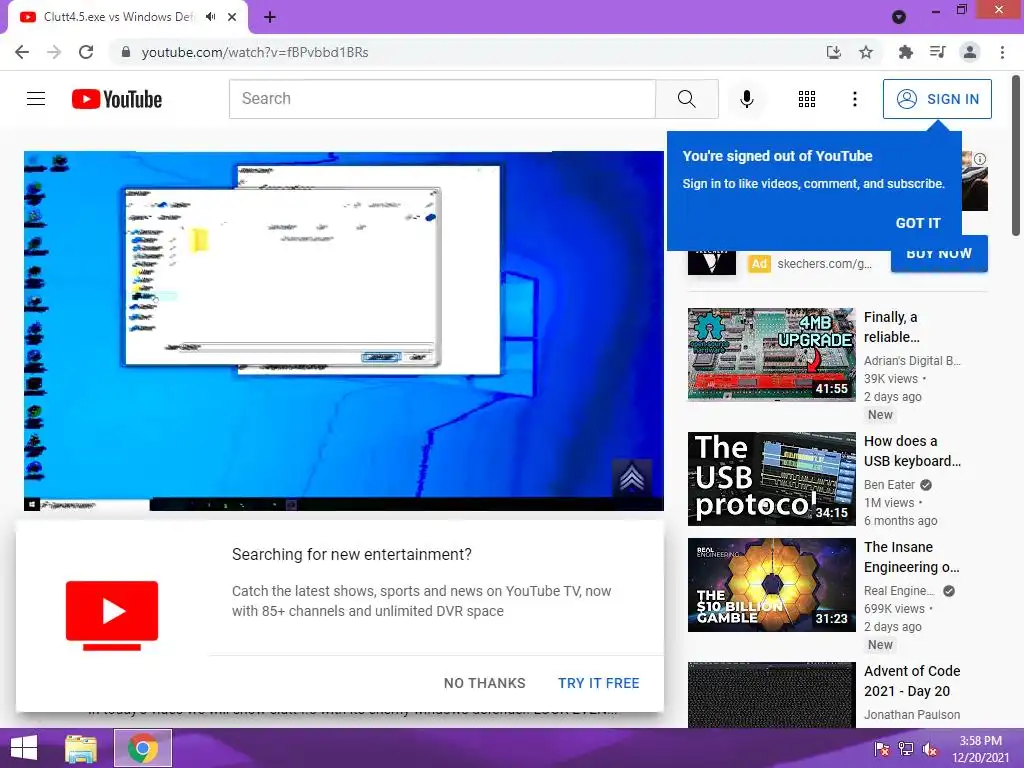Dismiss the signed-out tooltip with GOT IT

click(x=918, y=223)
